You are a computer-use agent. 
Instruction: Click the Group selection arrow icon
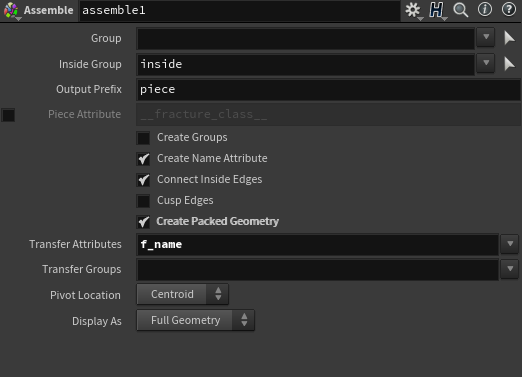(509, 38)
